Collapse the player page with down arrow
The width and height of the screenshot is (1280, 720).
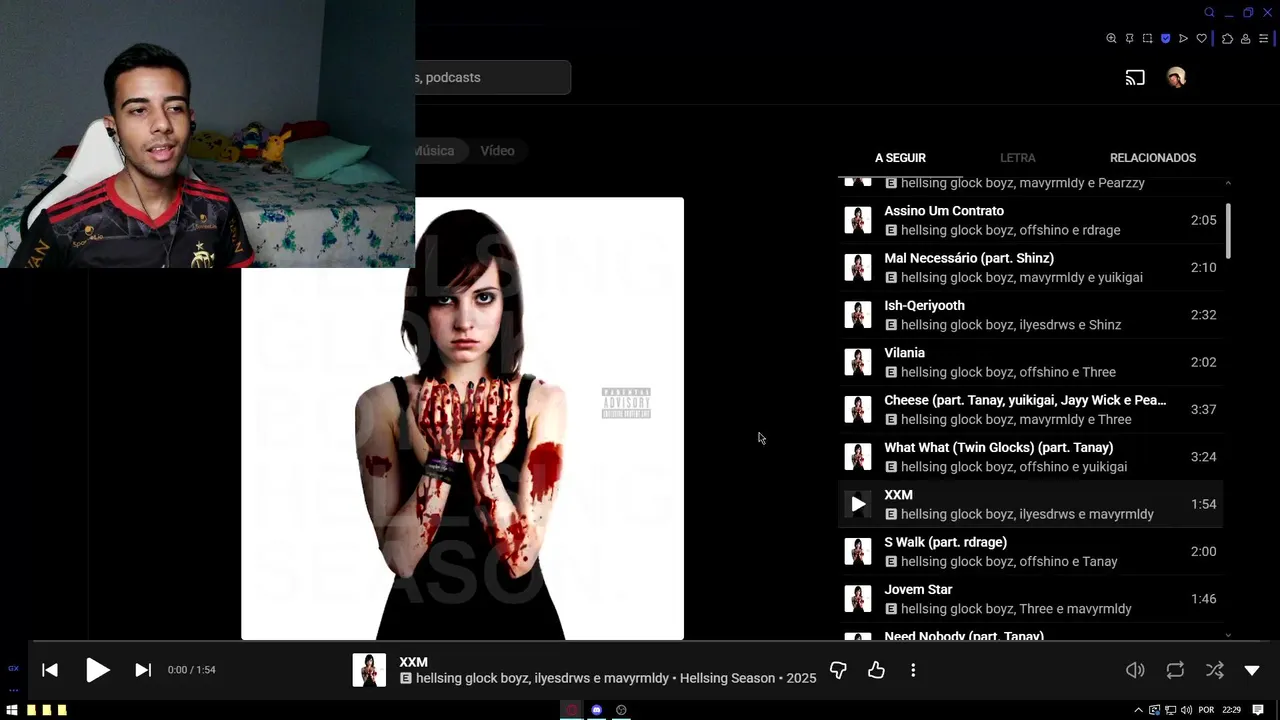click(x=1252, y=670)
